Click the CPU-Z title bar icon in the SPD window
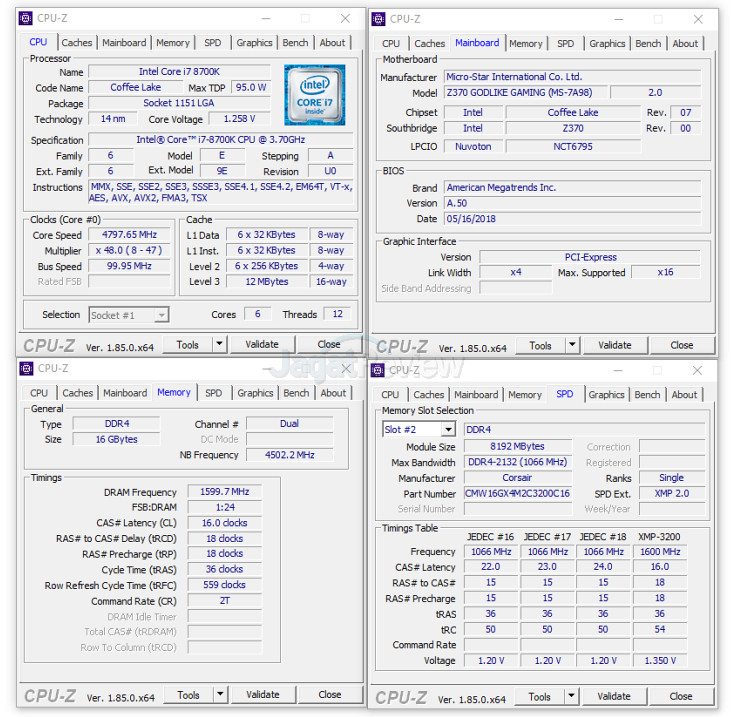 pyautogui.click(x=380, y=370)
